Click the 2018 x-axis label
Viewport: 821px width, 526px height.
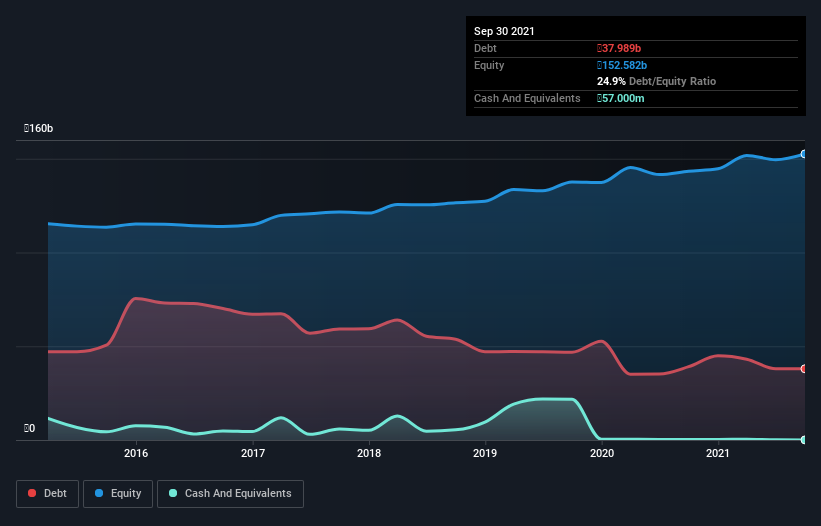pos(369,453)
